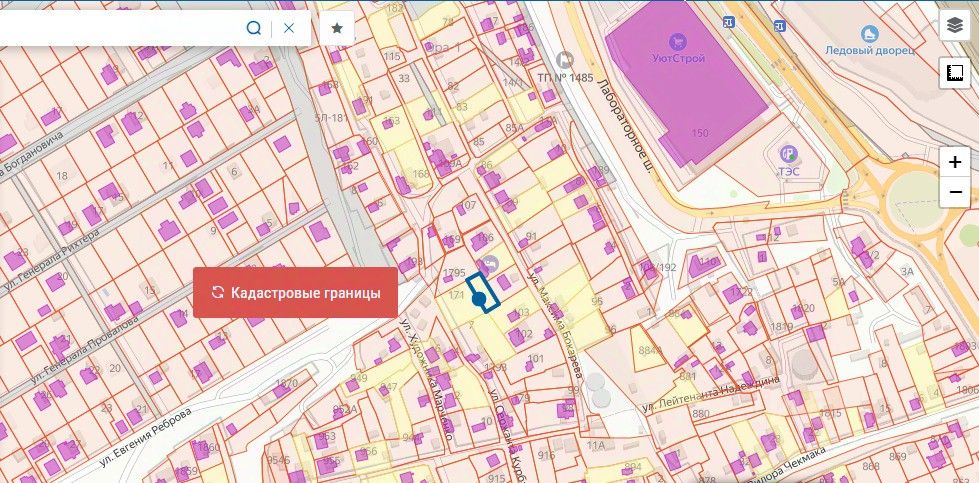The height and width of the screenshot is (483, 979).
Task: Click the УютСтрой store marker
Action: tap(677, 42)
